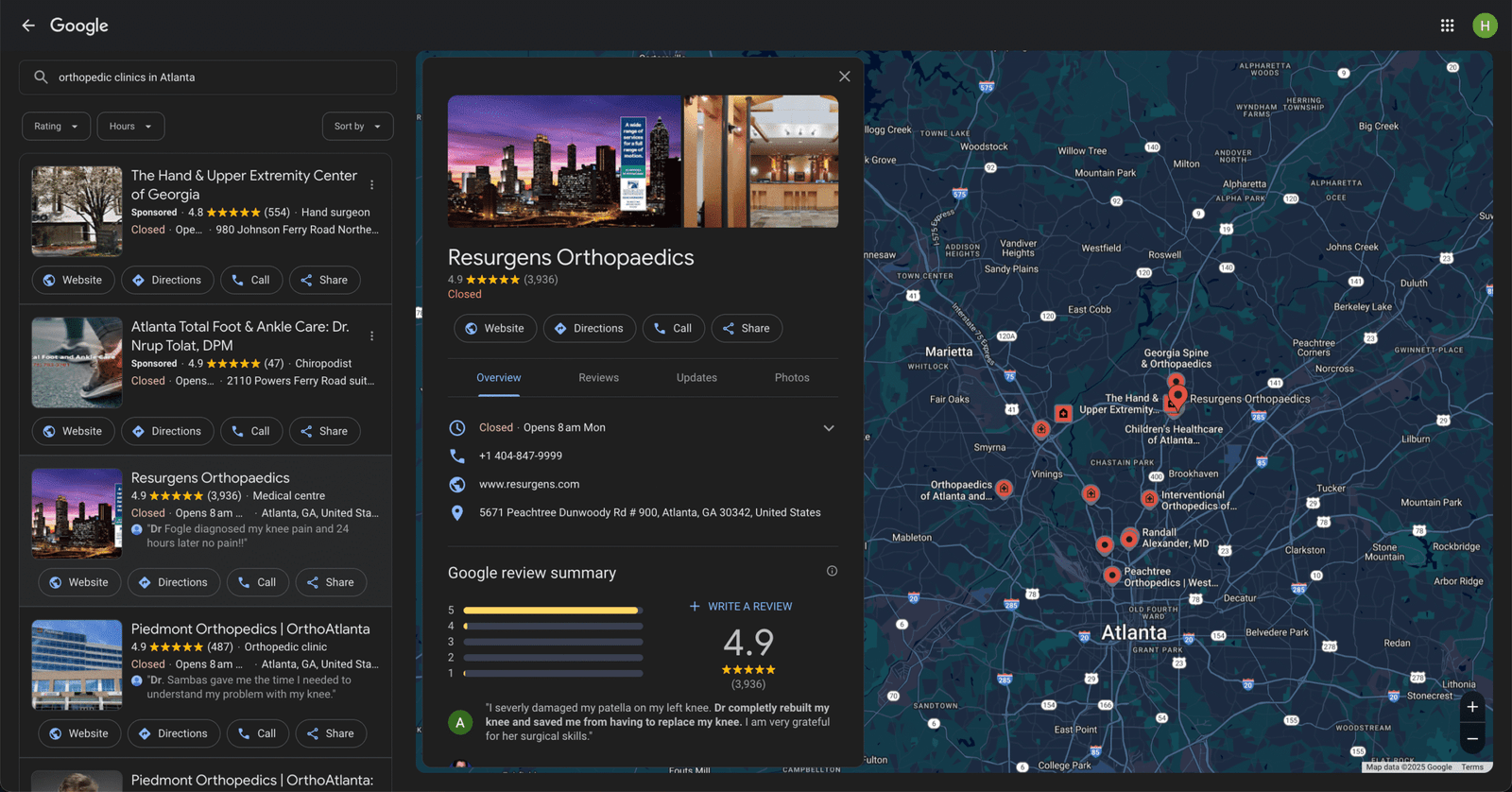This screenshot has width=1512, height=792.
Task: Click the Directions button in the detail panel
Action: pos(590,328)
